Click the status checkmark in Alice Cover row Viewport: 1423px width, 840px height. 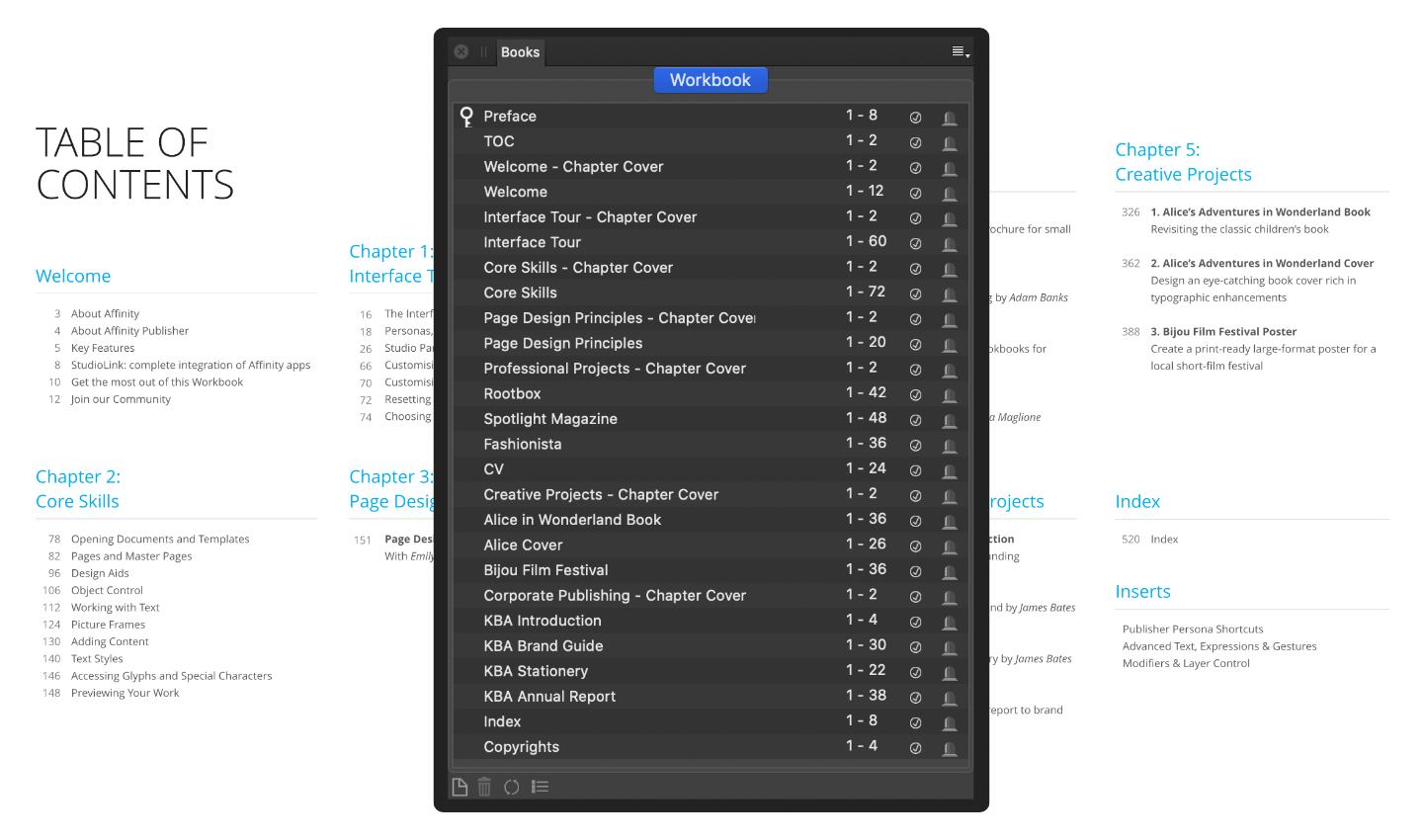coord(915,546)
